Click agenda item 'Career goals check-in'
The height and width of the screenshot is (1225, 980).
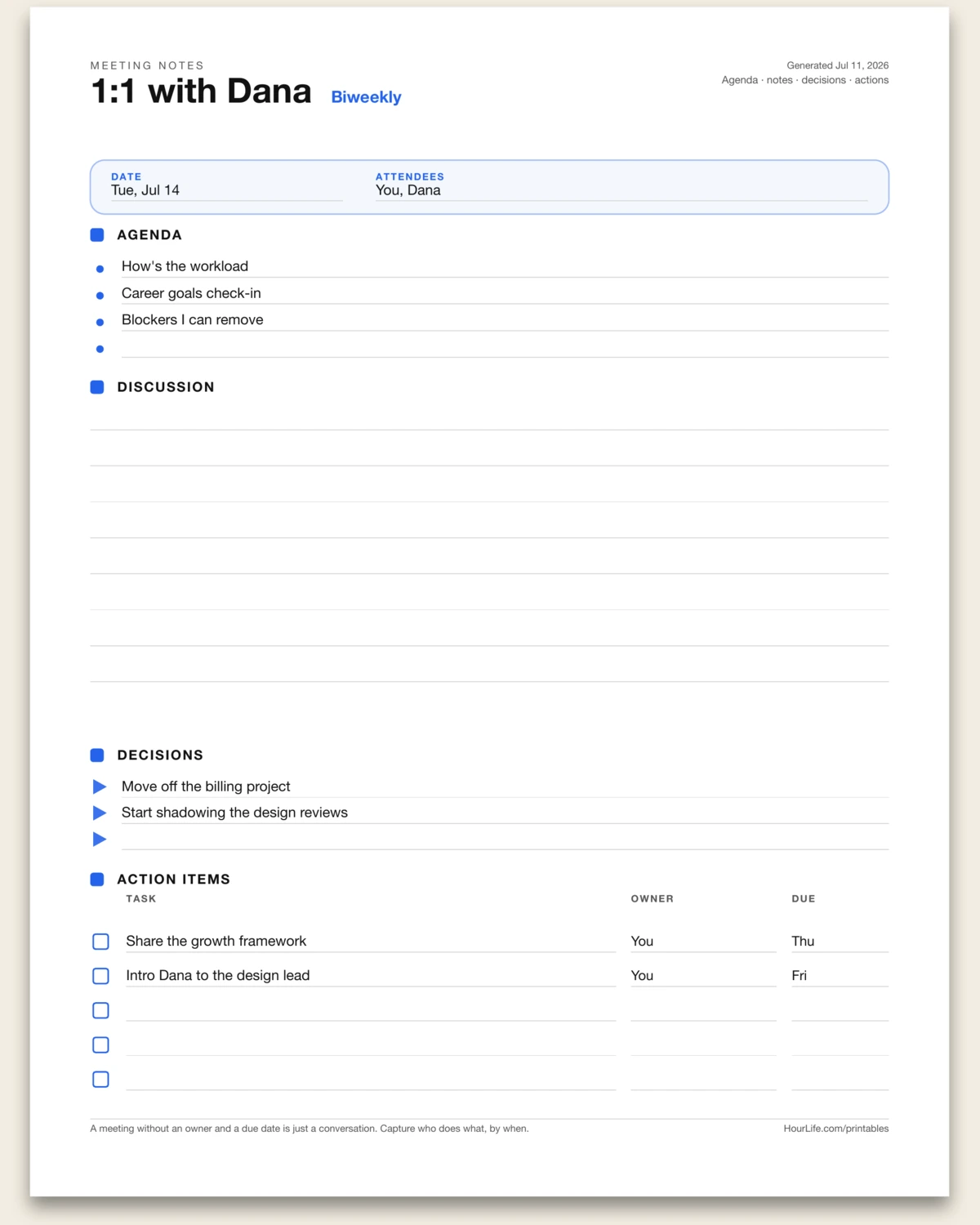[x=191, y=293]
